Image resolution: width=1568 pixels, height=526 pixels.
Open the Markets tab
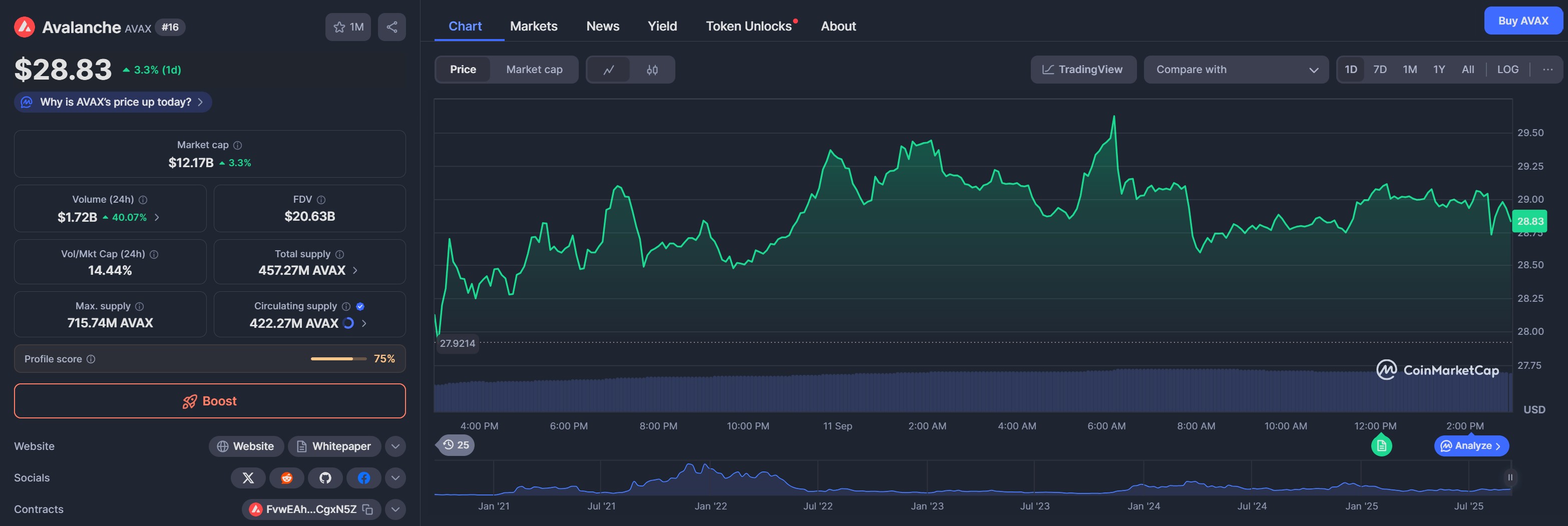pos(533,26)
